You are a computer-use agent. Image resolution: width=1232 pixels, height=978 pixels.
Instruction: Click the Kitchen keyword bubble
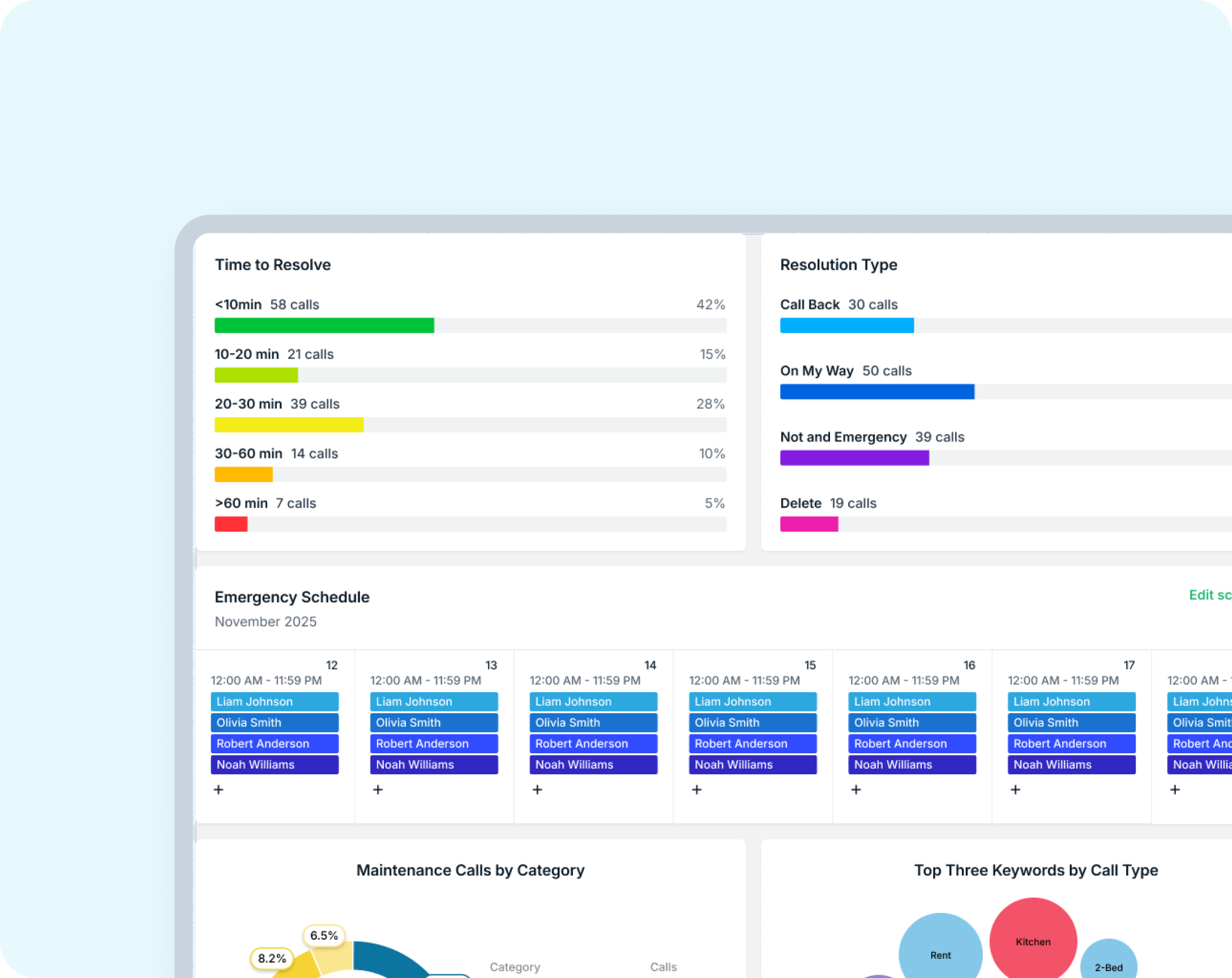(x=1033, y=941)
